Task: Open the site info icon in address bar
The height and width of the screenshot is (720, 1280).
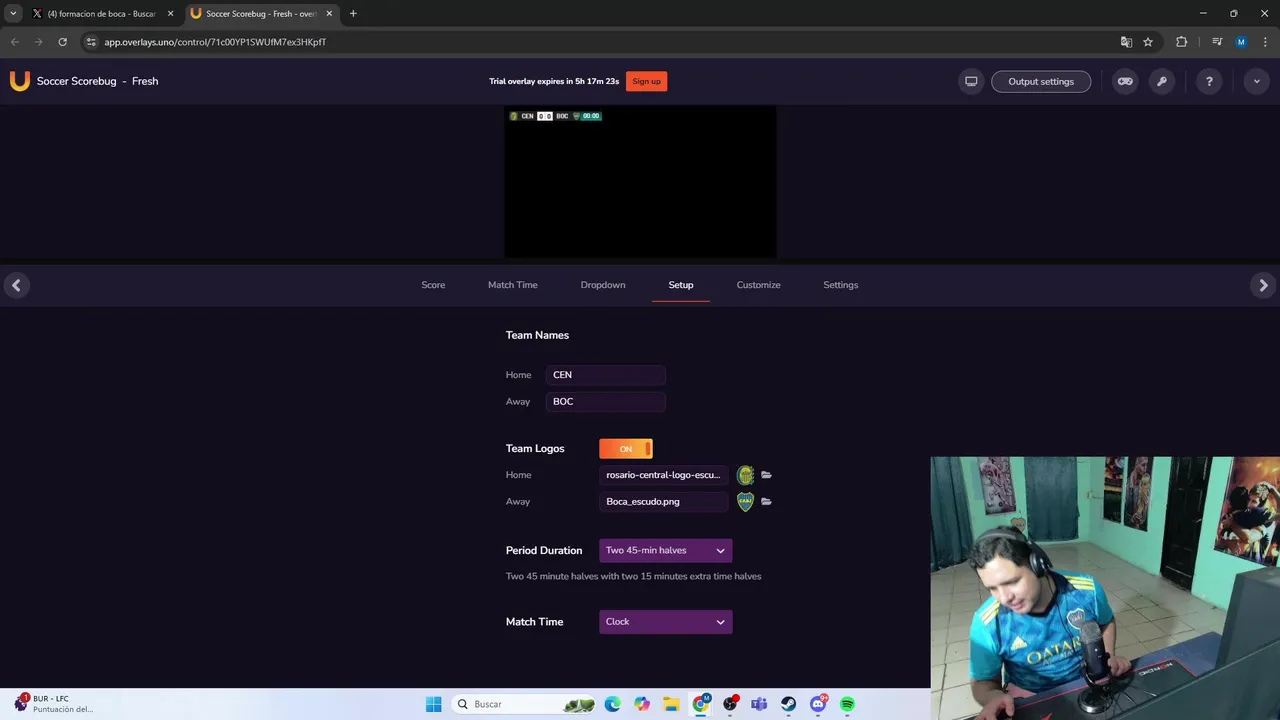Action: coord(91,42)
